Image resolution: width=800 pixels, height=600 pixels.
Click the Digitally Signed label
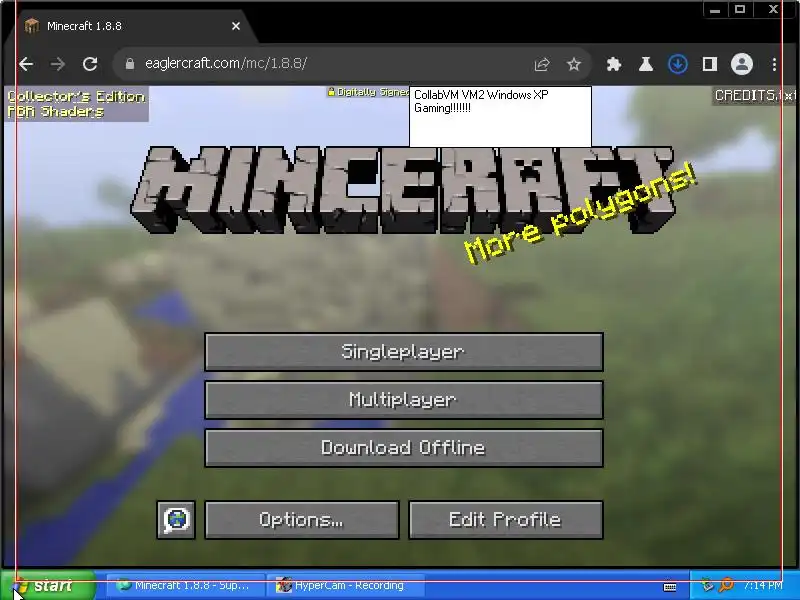pyautogui.click(x=368, y=92)
